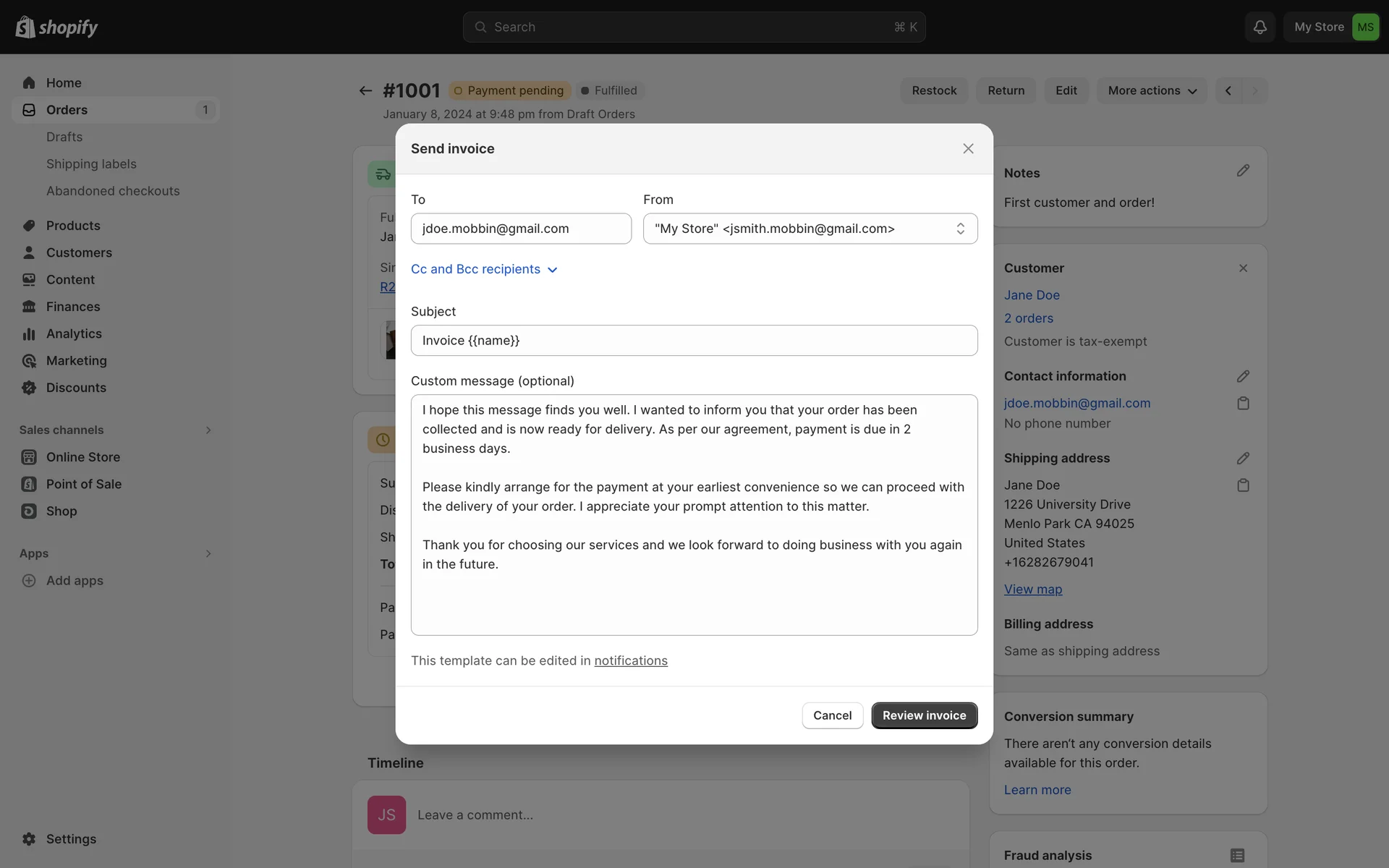Click the Review invoice button
The width and height of the screenshot is (1389, 868).
(x=924, y=715)
